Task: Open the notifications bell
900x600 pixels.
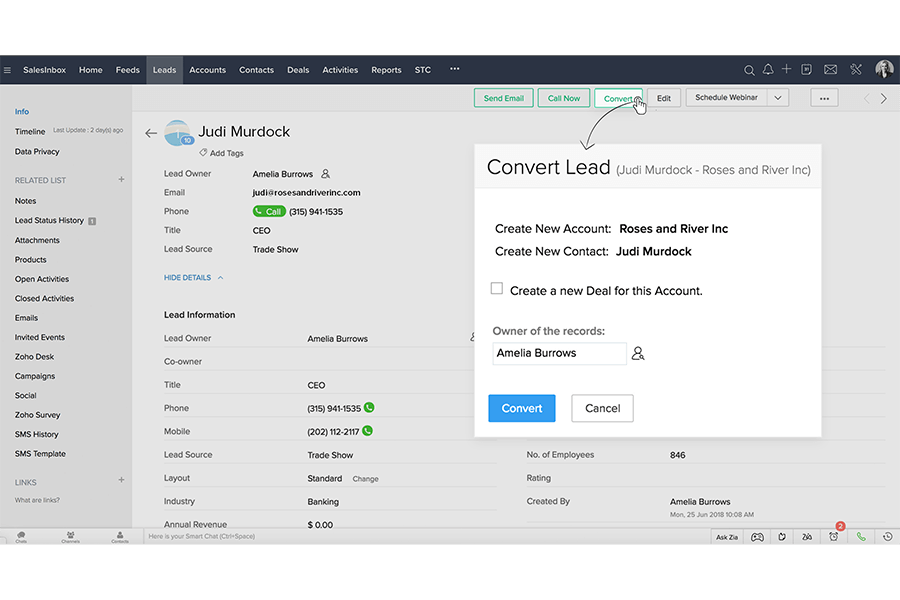Action: pyautogui.click(x=768, y=70)
